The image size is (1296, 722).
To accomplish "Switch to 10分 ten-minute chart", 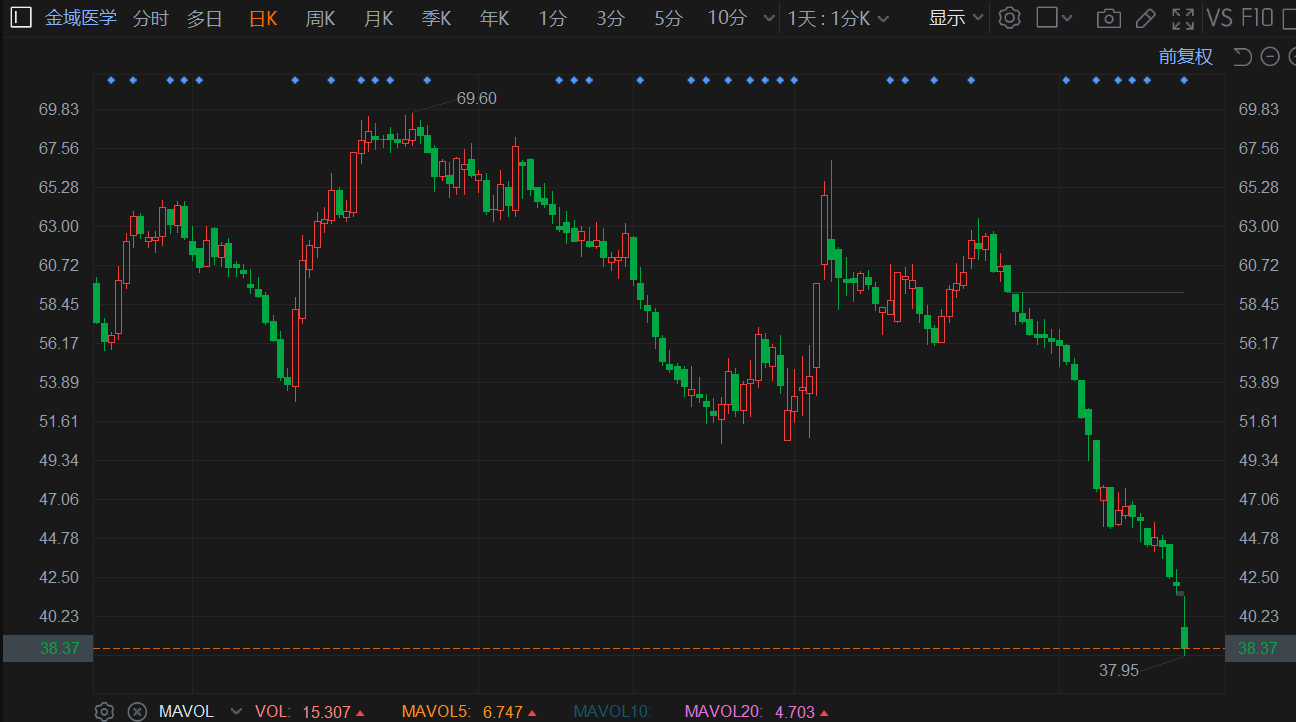I will click(727, 18).
